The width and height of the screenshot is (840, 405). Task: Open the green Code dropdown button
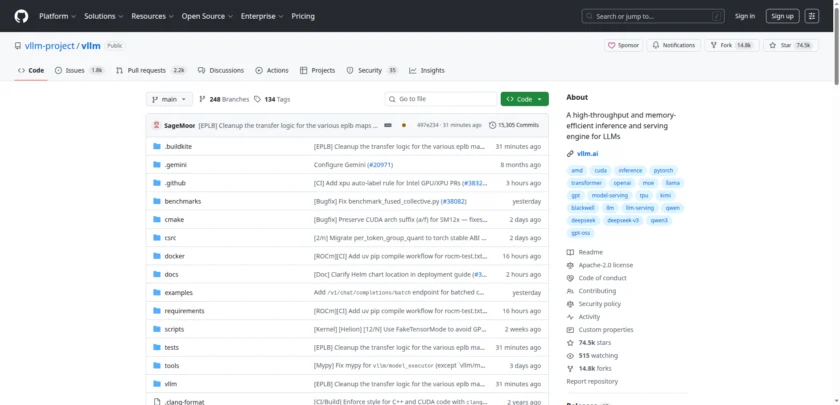click(x=524, y=99)
